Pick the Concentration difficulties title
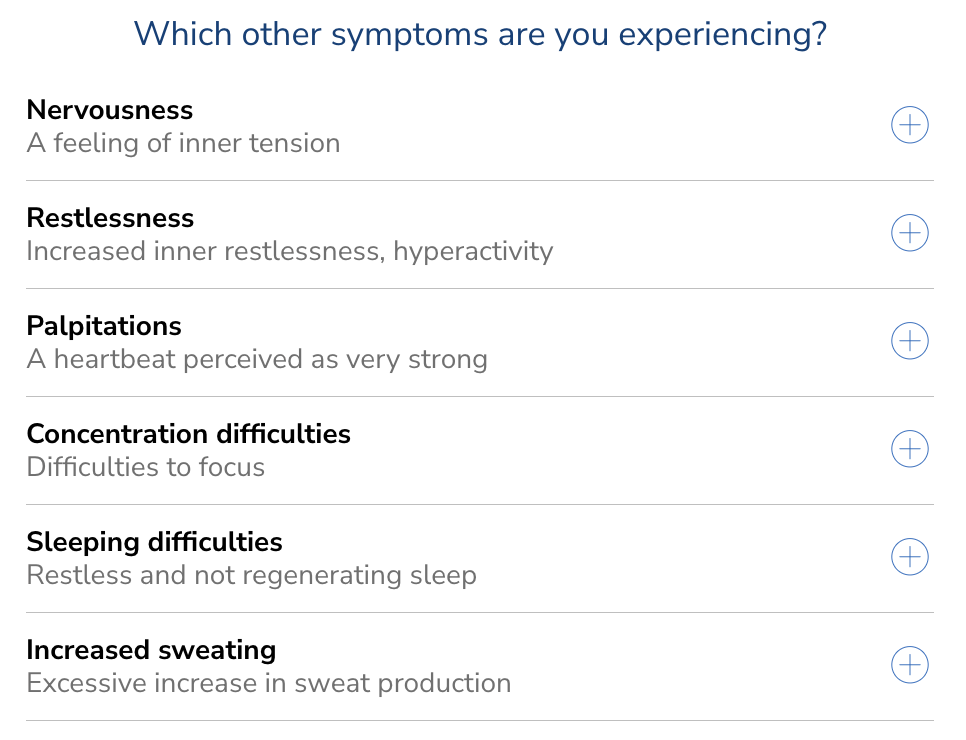966x740 pixels. point(189,434)
